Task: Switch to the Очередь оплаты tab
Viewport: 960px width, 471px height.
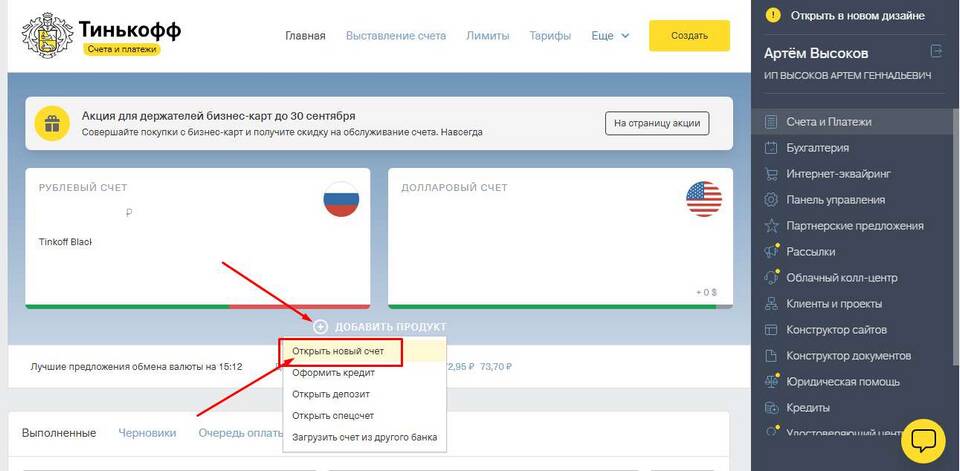Action: tap(240, 433)
